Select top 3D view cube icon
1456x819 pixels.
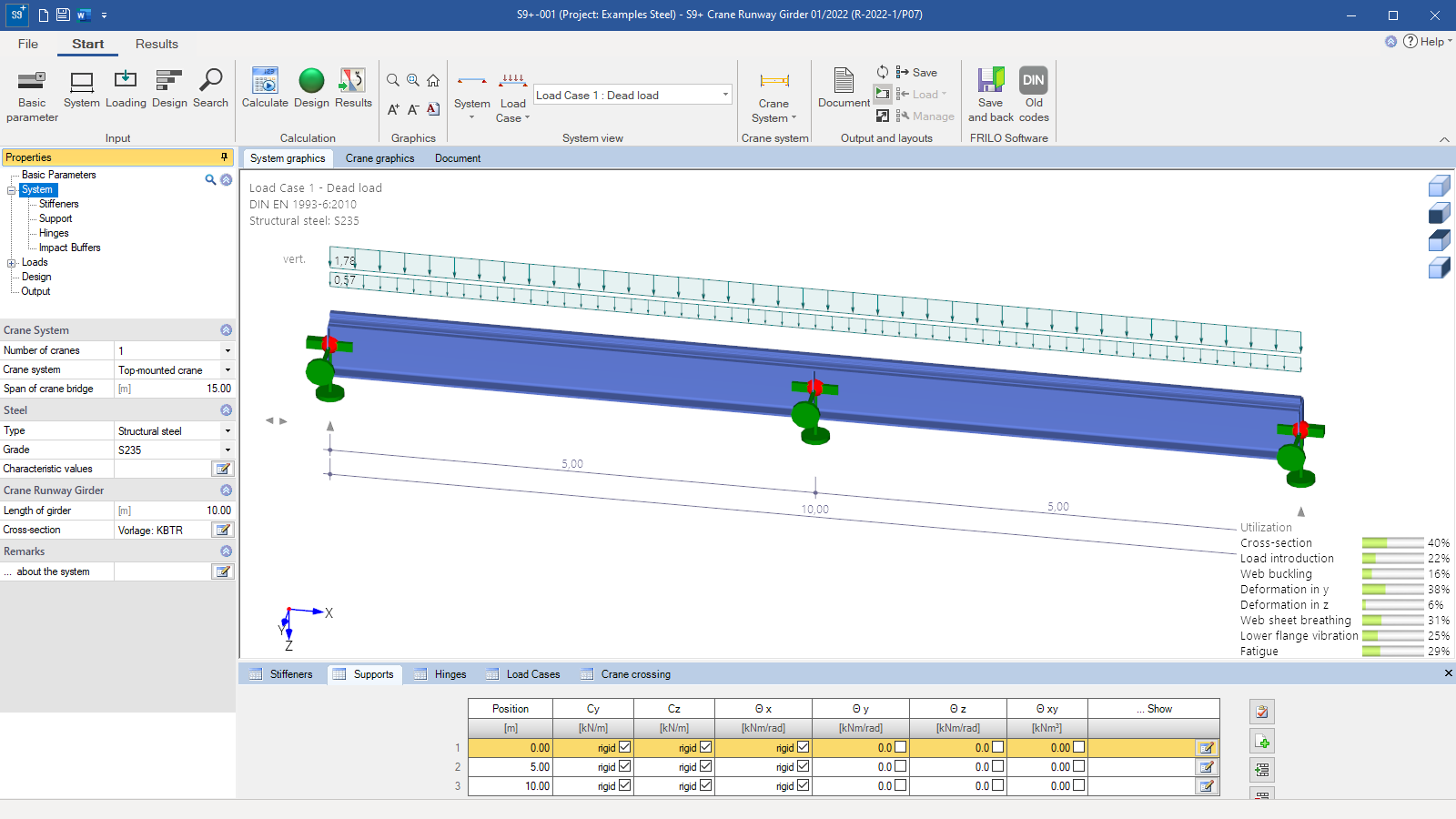tap(1439, 187)
